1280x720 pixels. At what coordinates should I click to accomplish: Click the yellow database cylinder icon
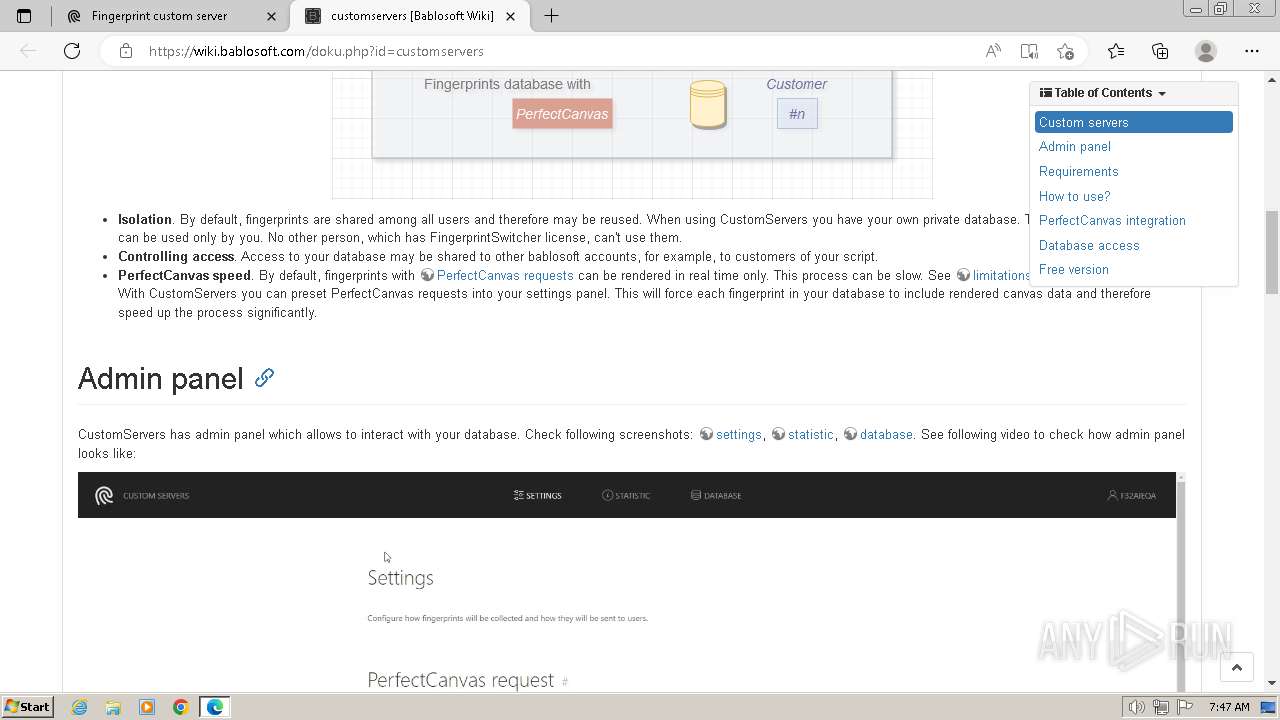tap(708, 106)
